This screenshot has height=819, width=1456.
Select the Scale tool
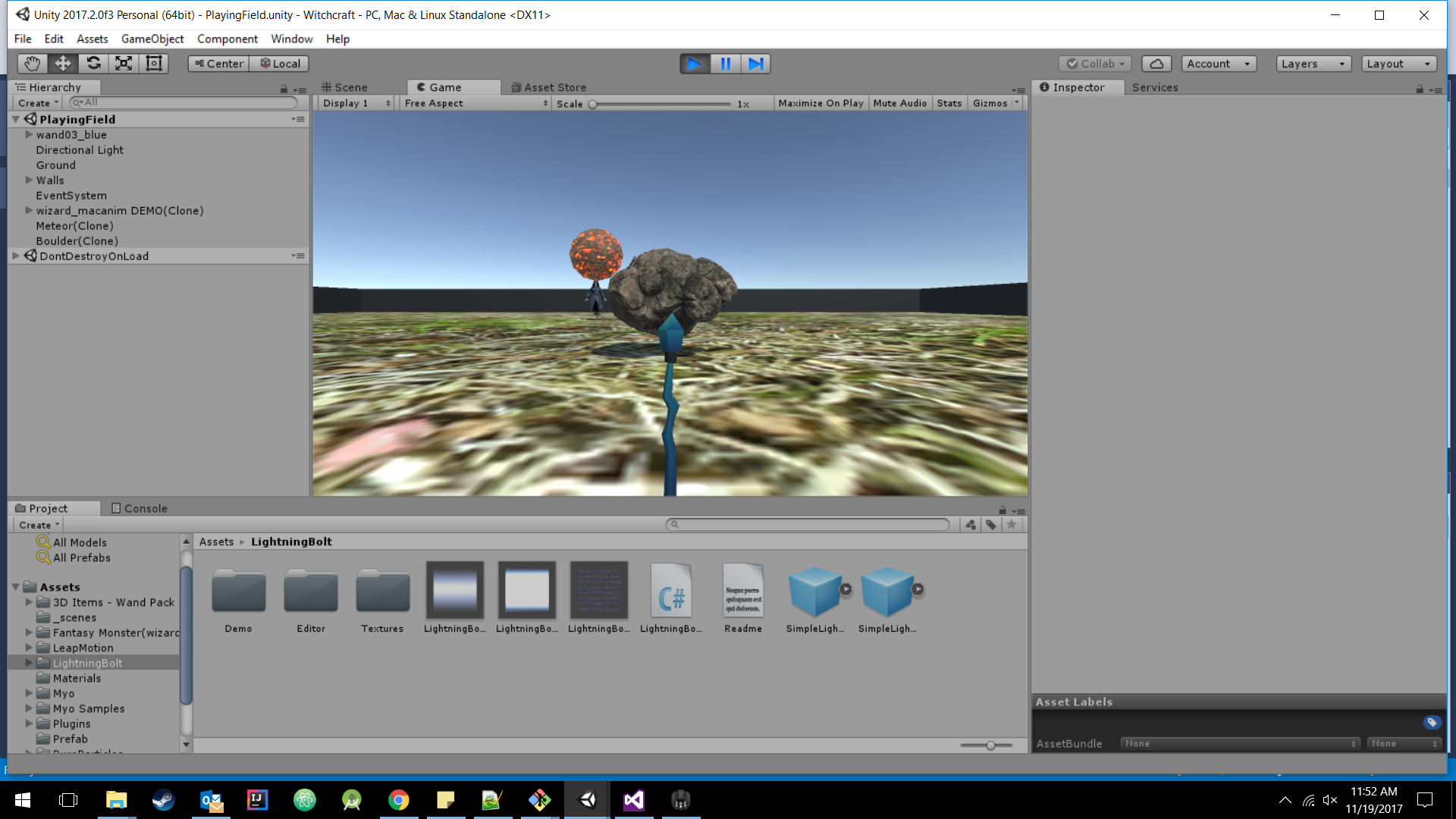pos(124,64)
